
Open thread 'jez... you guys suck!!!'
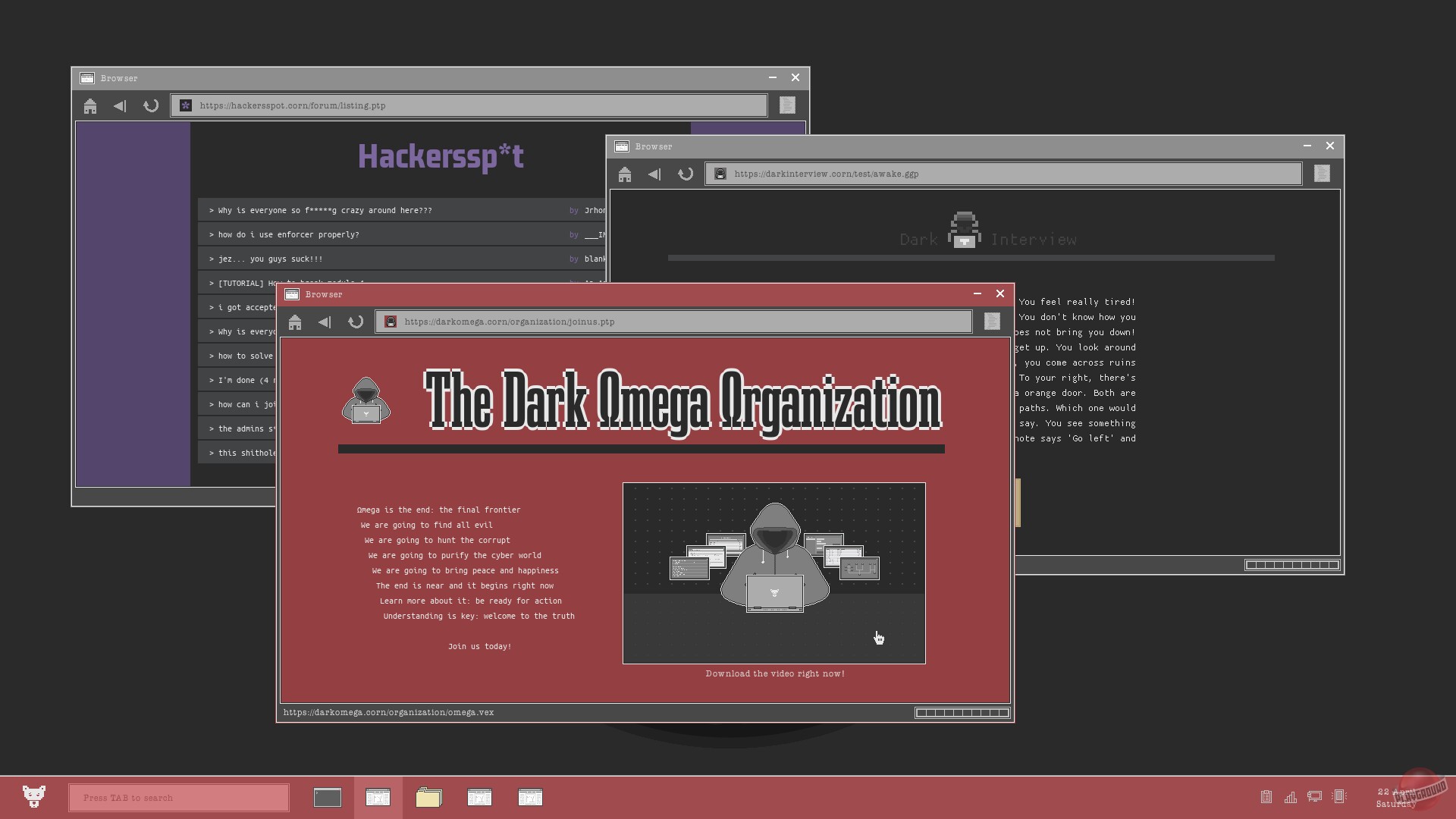coord(270,259)
